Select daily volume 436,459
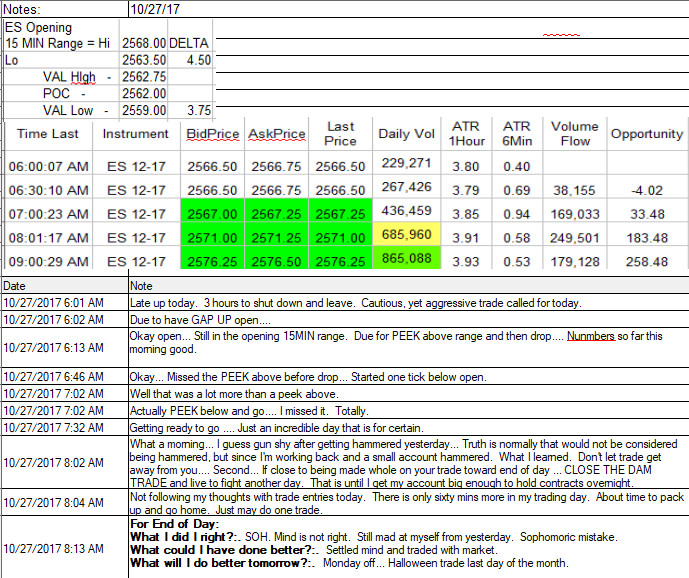The height and width of the screenshot is (578, 689). point(406,211)
